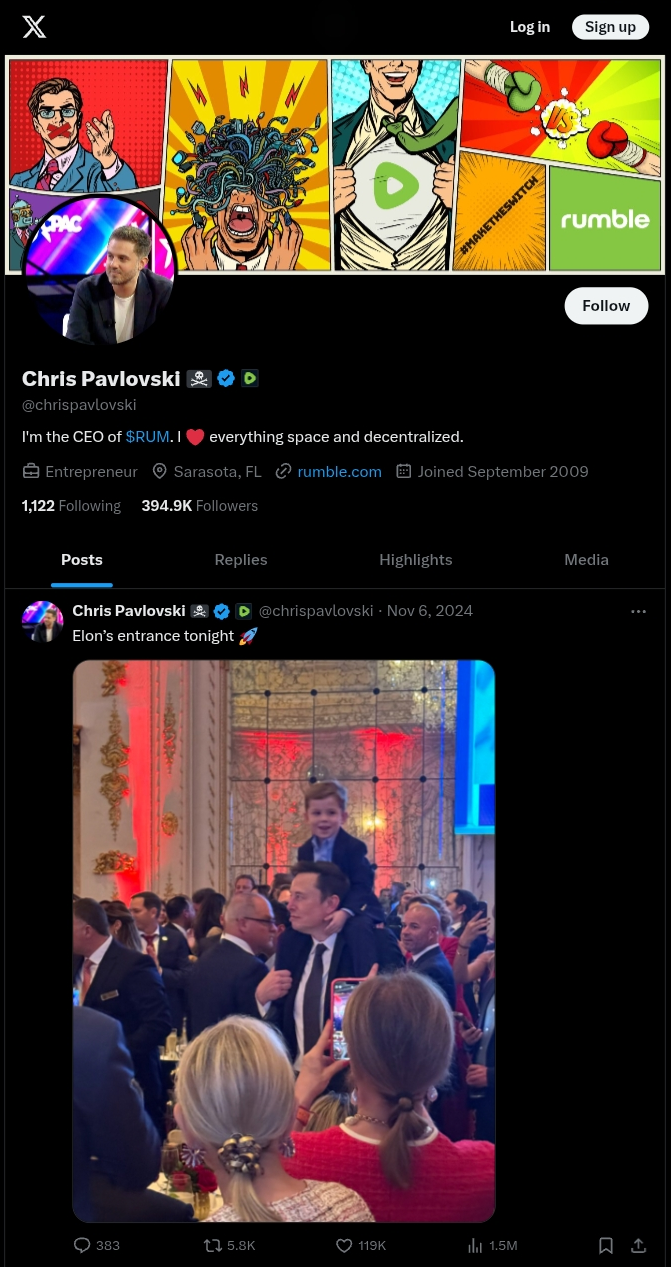
Task: Follow Chris Pavlovski
Action: pos(606,306)
